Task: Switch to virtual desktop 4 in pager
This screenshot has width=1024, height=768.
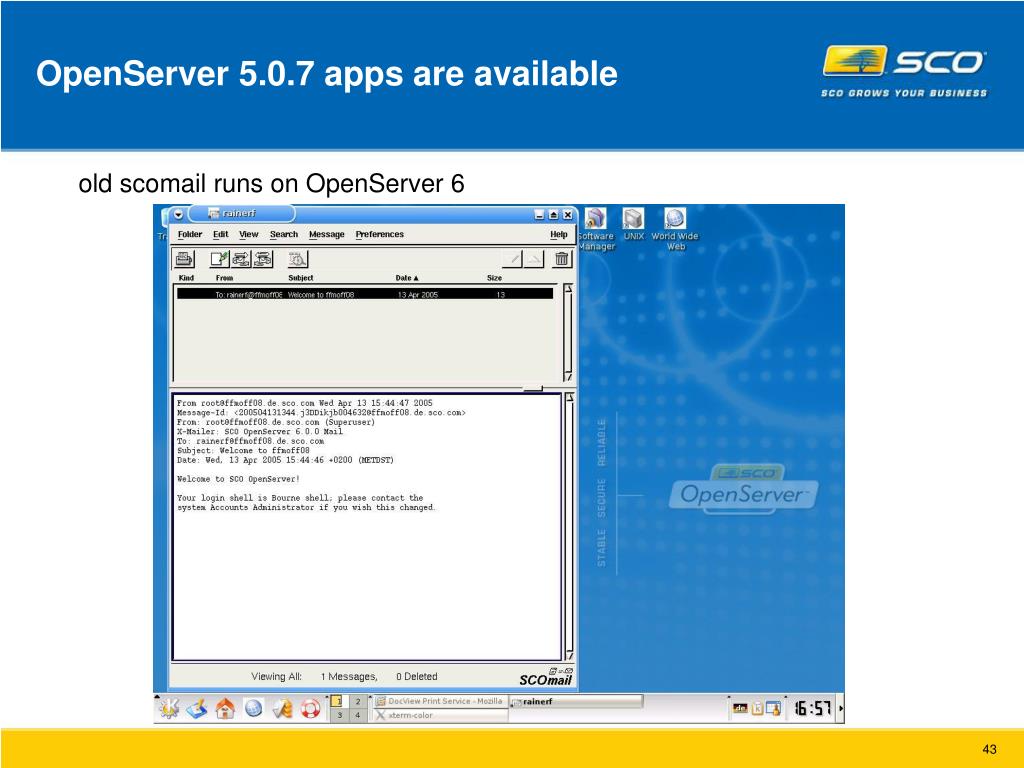Action: click(357, 715)
